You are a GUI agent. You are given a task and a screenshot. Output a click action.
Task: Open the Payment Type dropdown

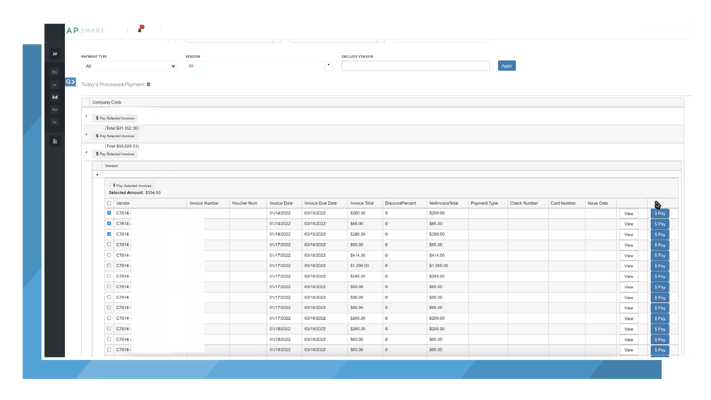pos(129,66)
